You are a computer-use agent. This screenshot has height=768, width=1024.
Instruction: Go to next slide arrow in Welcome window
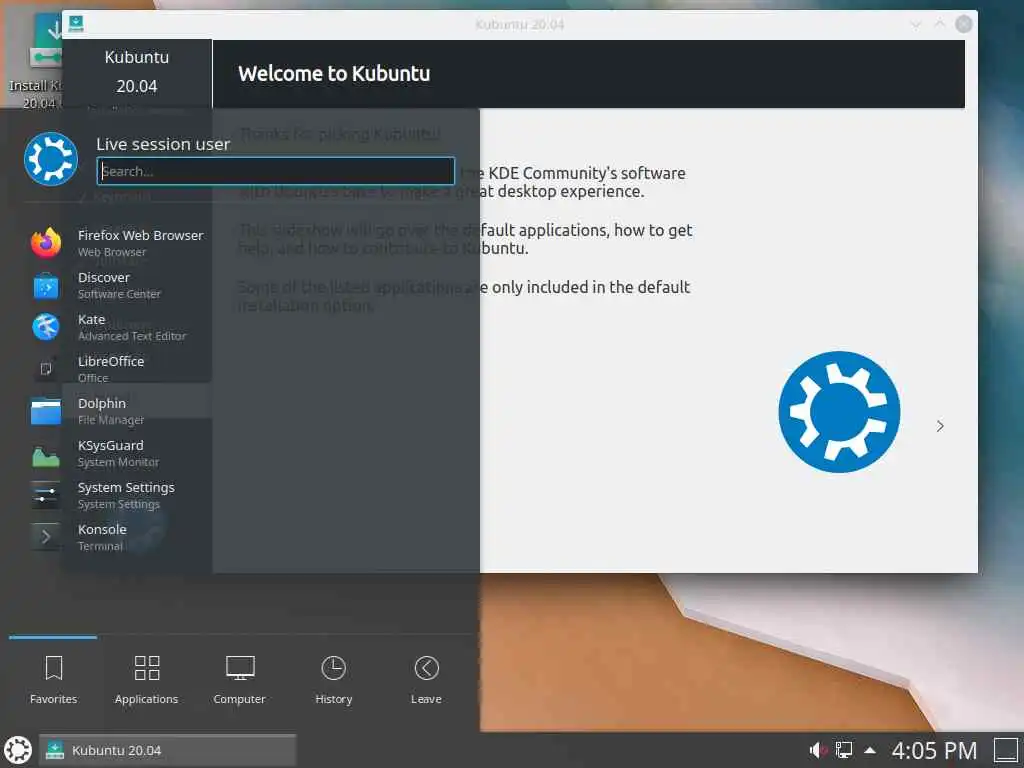940,426
